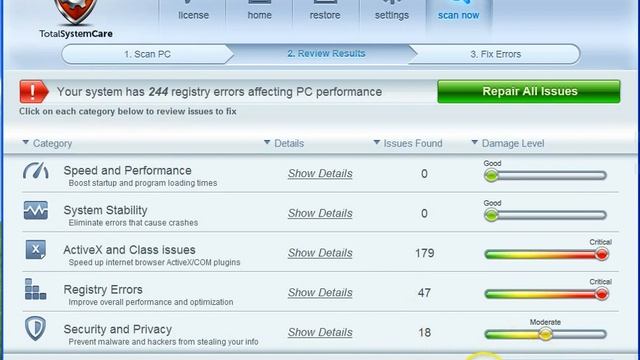Click the Registry Errors blocks icon
Screen dimensions: 640x360
36,289
